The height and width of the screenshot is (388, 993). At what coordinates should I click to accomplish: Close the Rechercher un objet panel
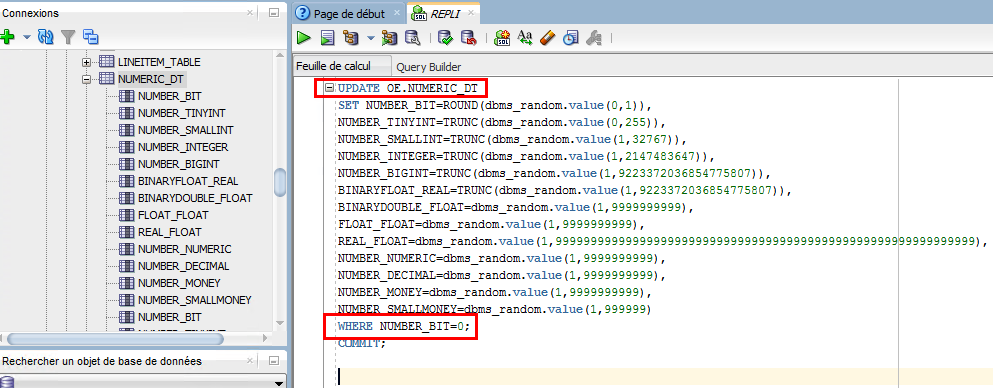tap(250, 361)
